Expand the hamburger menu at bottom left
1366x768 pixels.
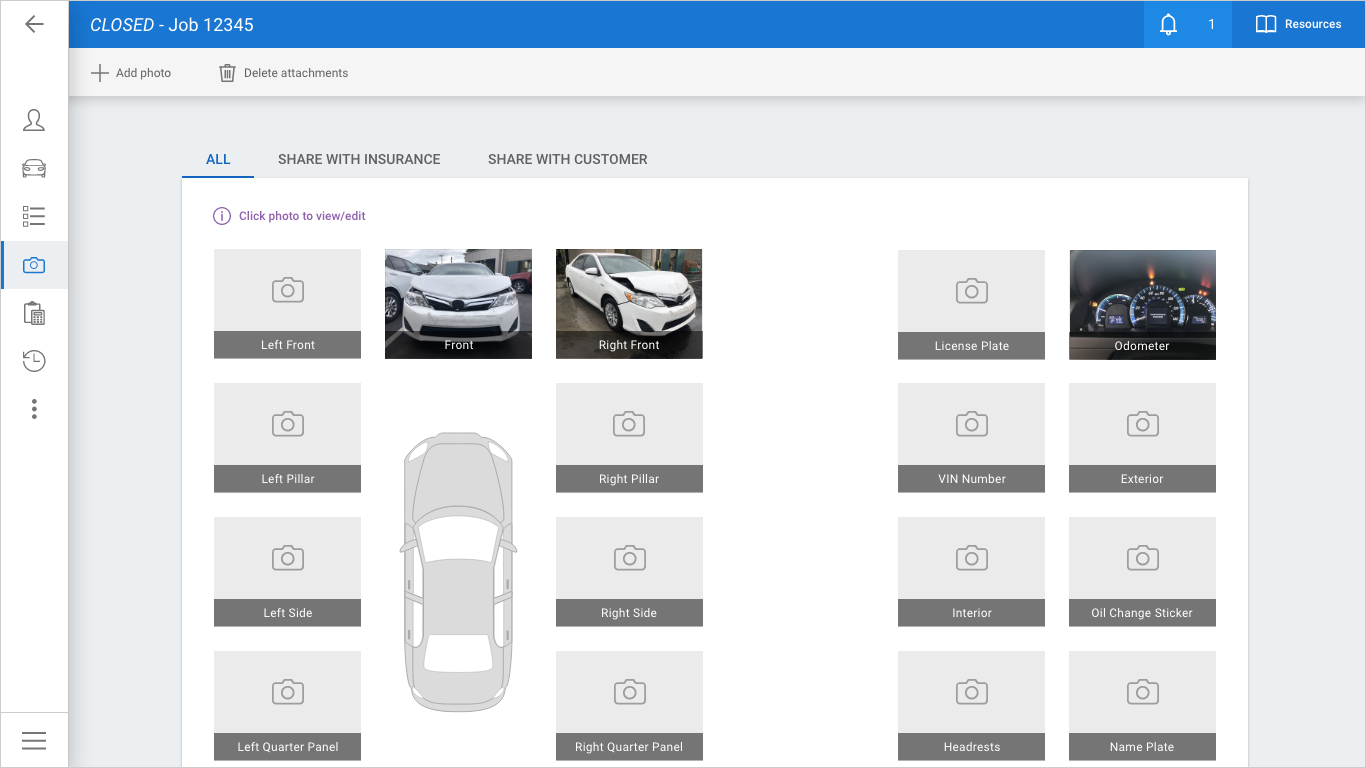point(34,740)
